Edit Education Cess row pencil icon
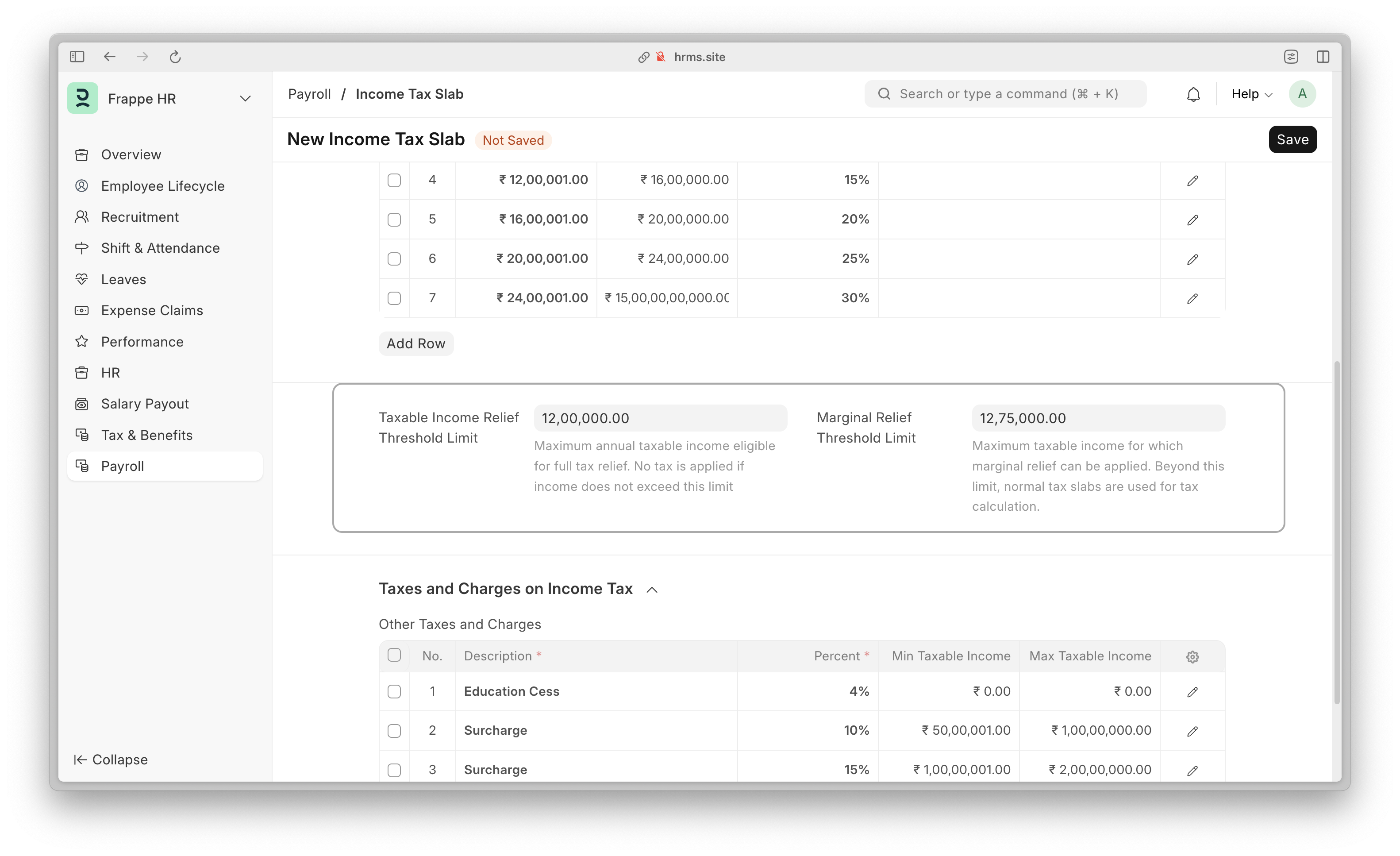Screen dimensions: 1400x856 click(1192, 692)
